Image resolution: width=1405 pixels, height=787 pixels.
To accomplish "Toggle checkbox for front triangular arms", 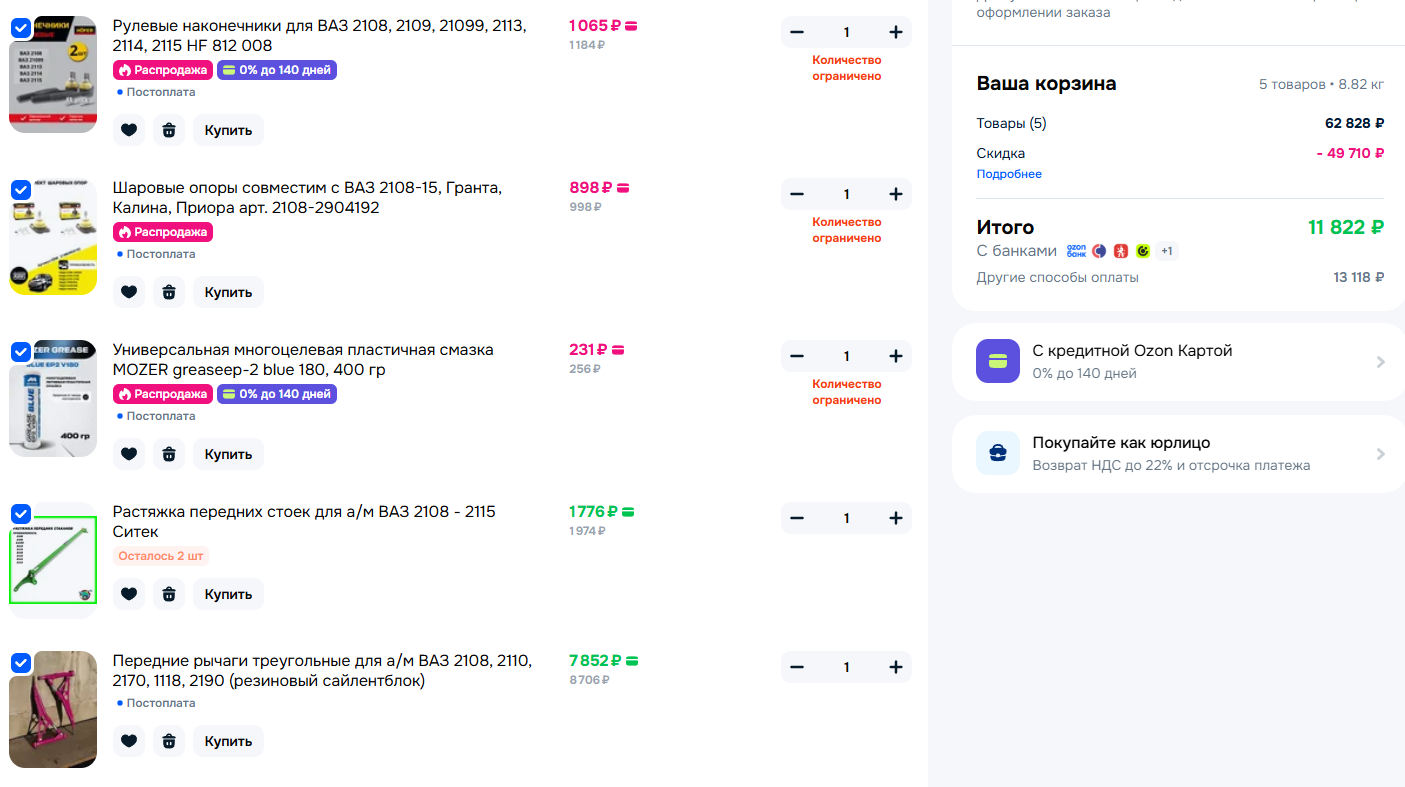I will coord(21,663).
